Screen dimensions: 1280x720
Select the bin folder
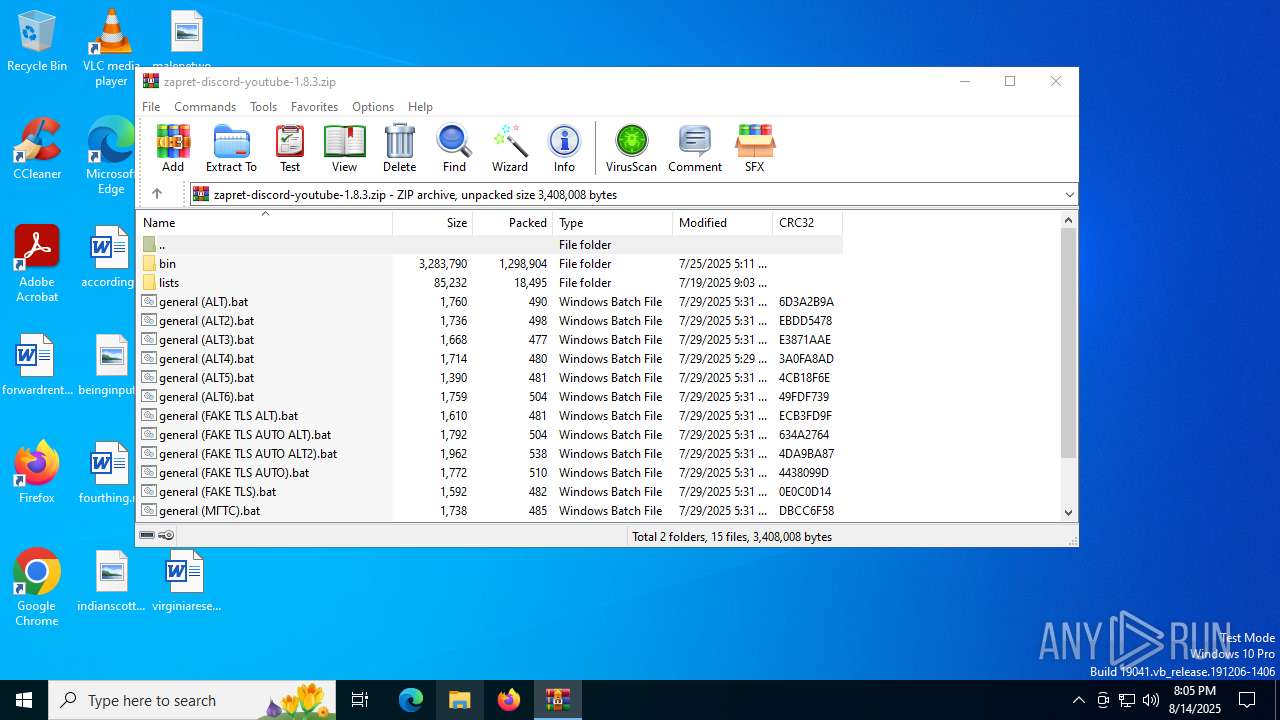[490, 263]
